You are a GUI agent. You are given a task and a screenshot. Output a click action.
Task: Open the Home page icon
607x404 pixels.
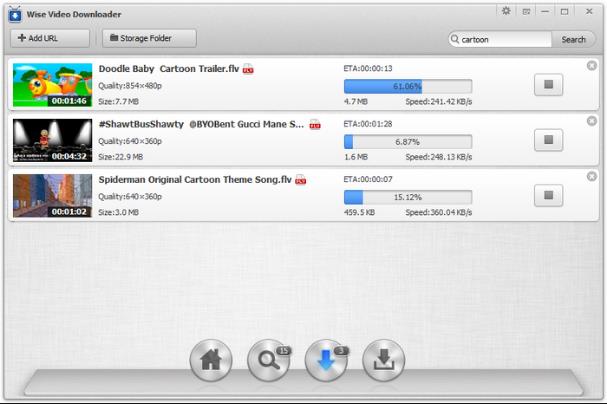(210, 361)
